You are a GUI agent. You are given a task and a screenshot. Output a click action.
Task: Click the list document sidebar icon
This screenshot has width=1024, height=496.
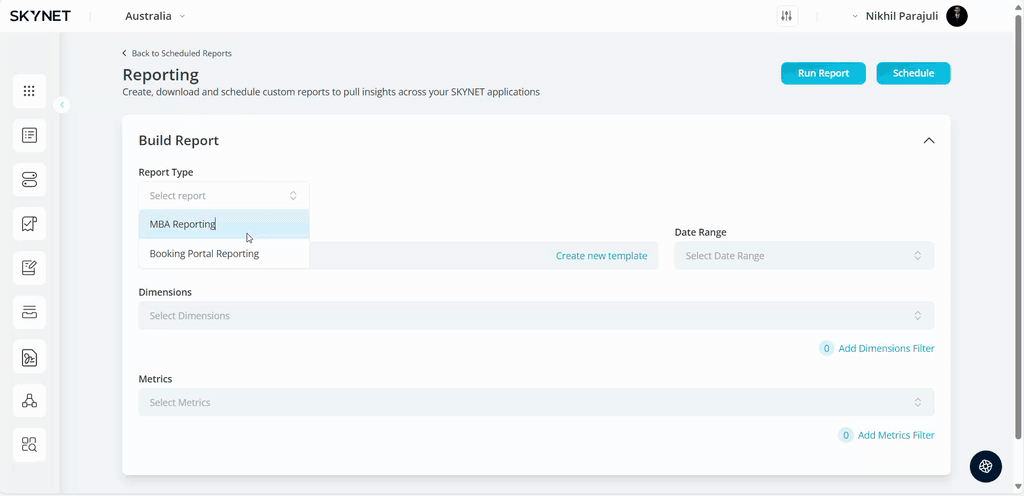[29, 135]
